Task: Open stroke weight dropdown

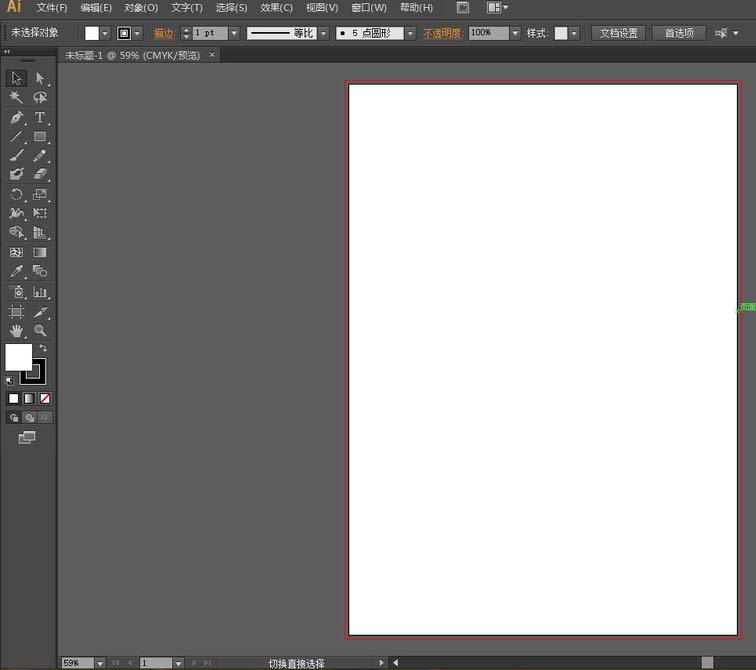Action: 234,33
